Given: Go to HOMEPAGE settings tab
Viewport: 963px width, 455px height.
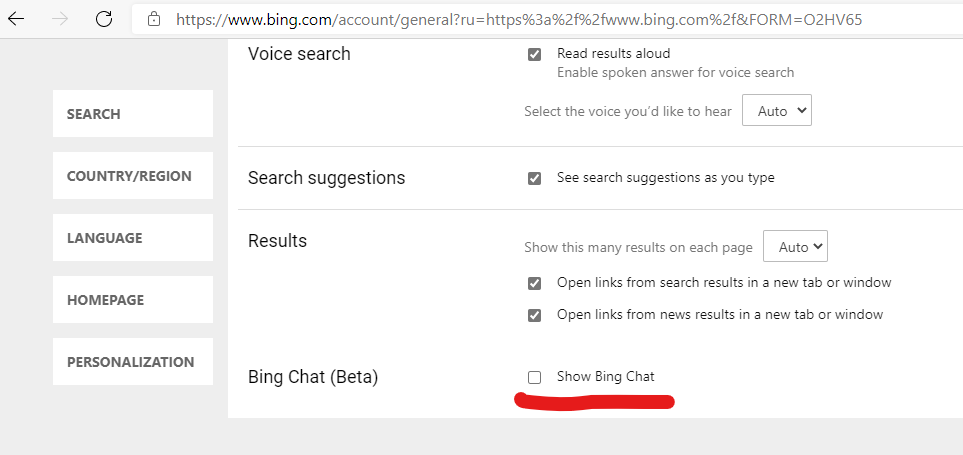Looking at the screenshot, I should tap(132, 300).
